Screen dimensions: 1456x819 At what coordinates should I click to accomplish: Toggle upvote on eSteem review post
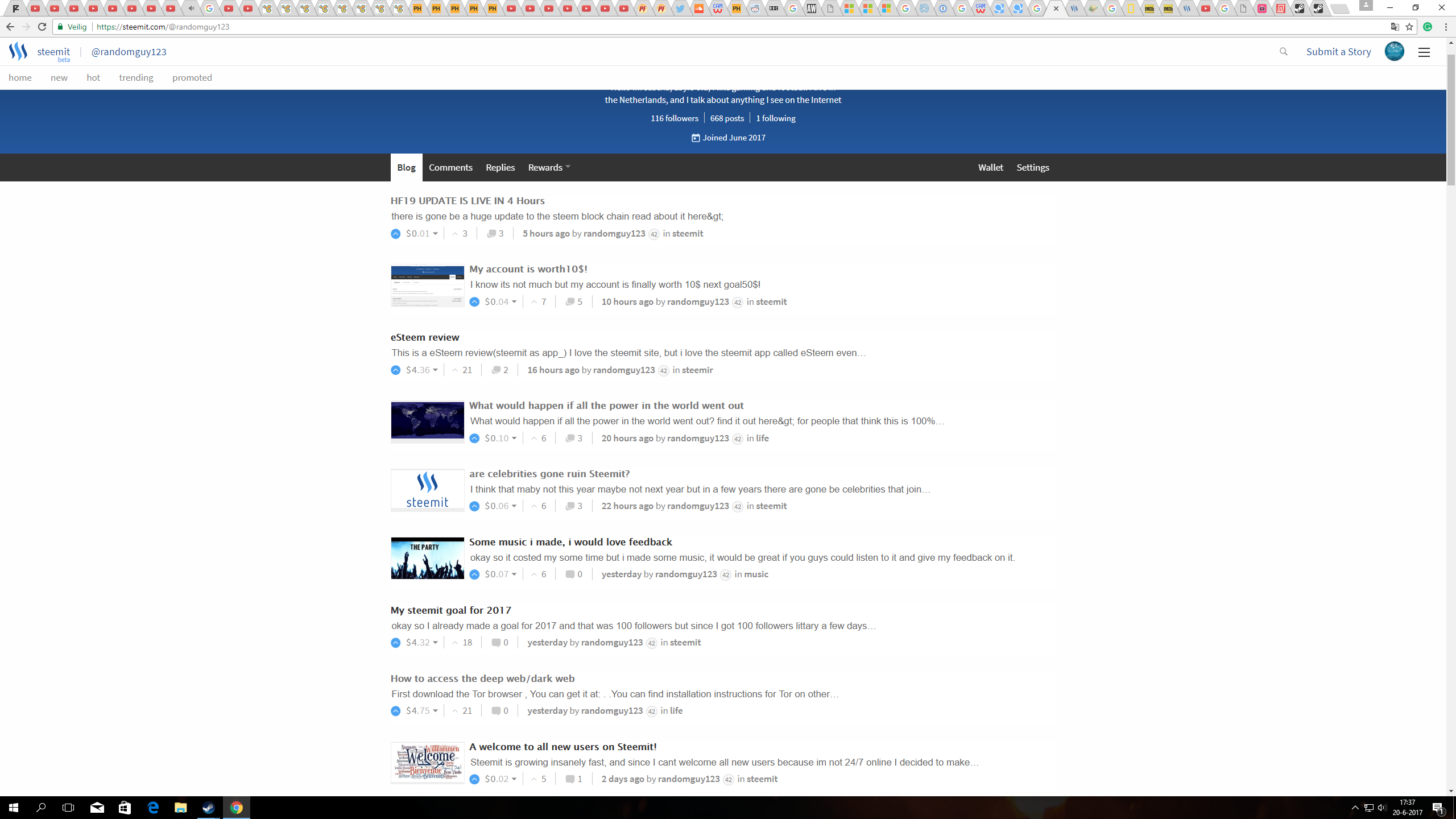(395, 370)
